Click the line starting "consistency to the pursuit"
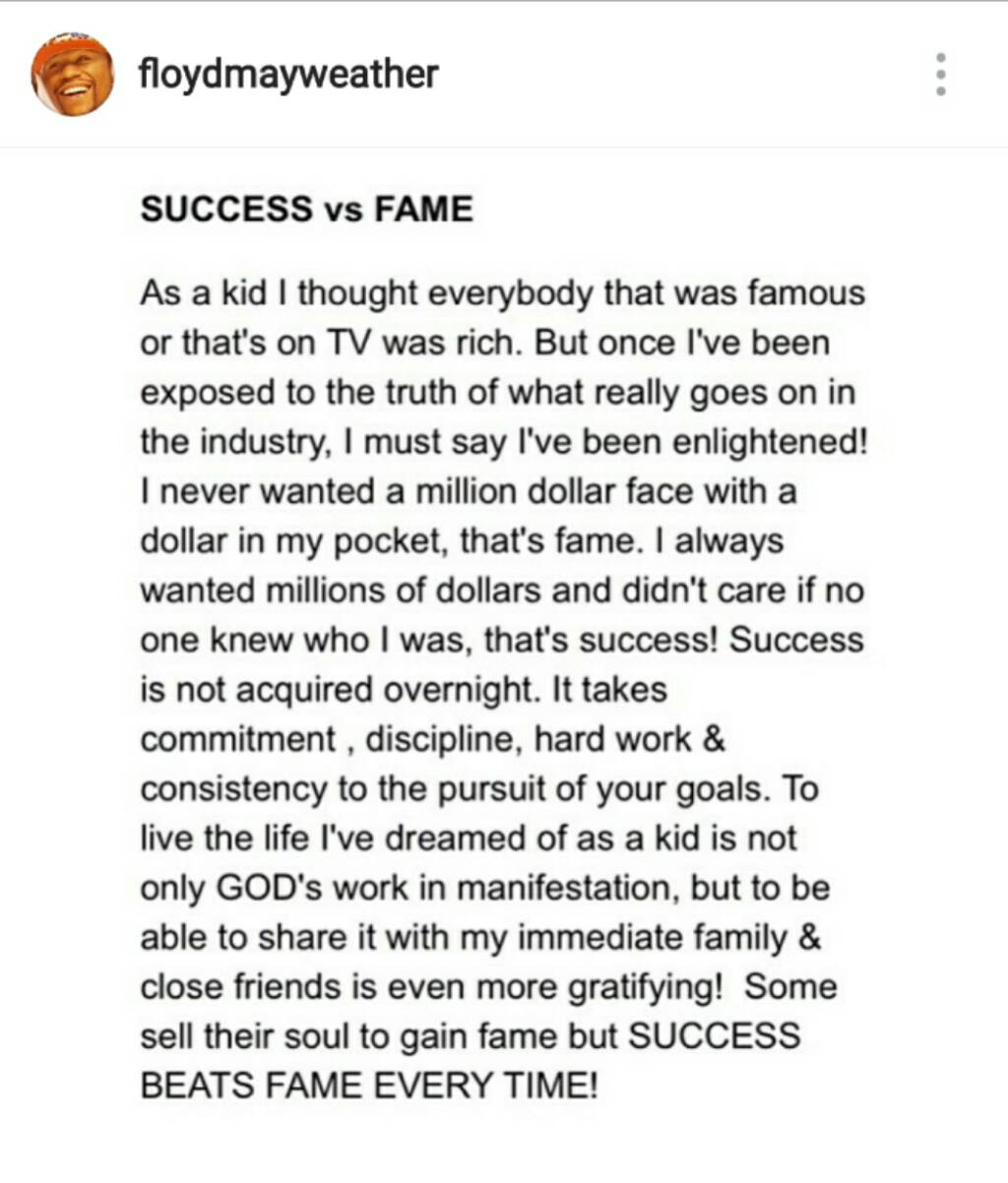The height and width of the screenshot is (1183, 1008). [479, 788]
